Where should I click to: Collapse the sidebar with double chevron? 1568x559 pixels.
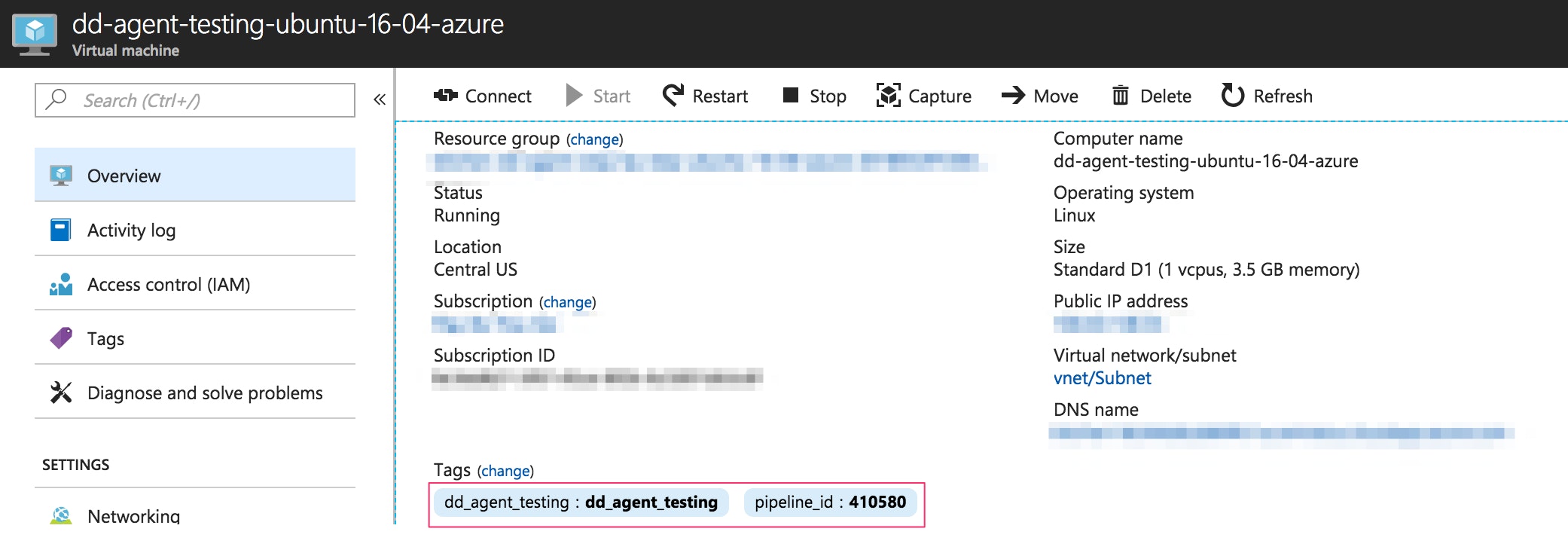click(380, 99)
